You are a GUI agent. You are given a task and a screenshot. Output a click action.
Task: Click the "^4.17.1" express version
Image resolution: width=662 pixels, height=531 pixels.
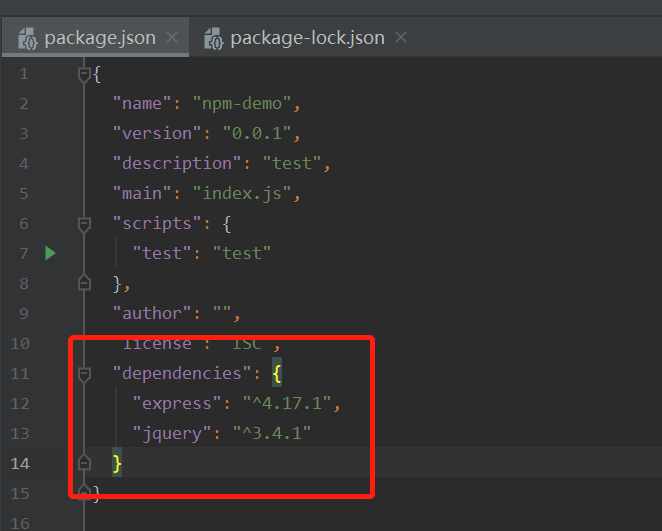pos(287,403)
